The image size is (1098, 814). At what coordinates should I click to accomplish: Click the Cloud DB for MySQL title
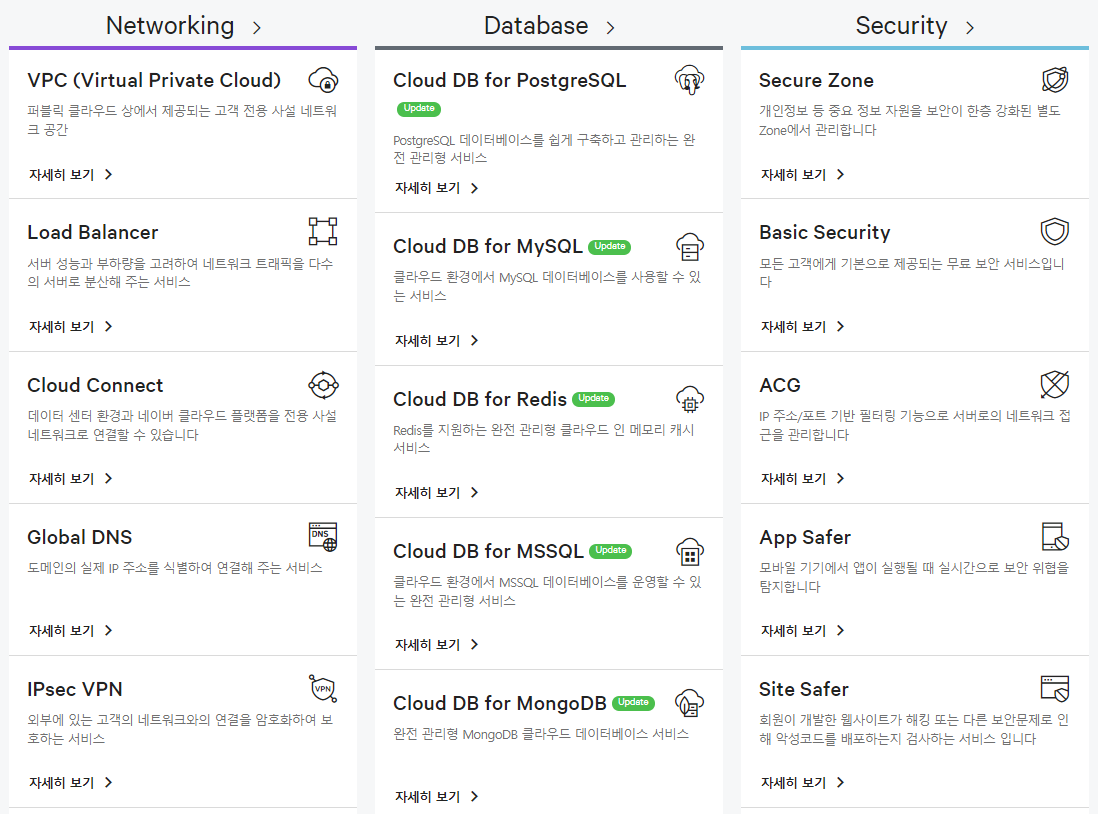pos(488,247)
